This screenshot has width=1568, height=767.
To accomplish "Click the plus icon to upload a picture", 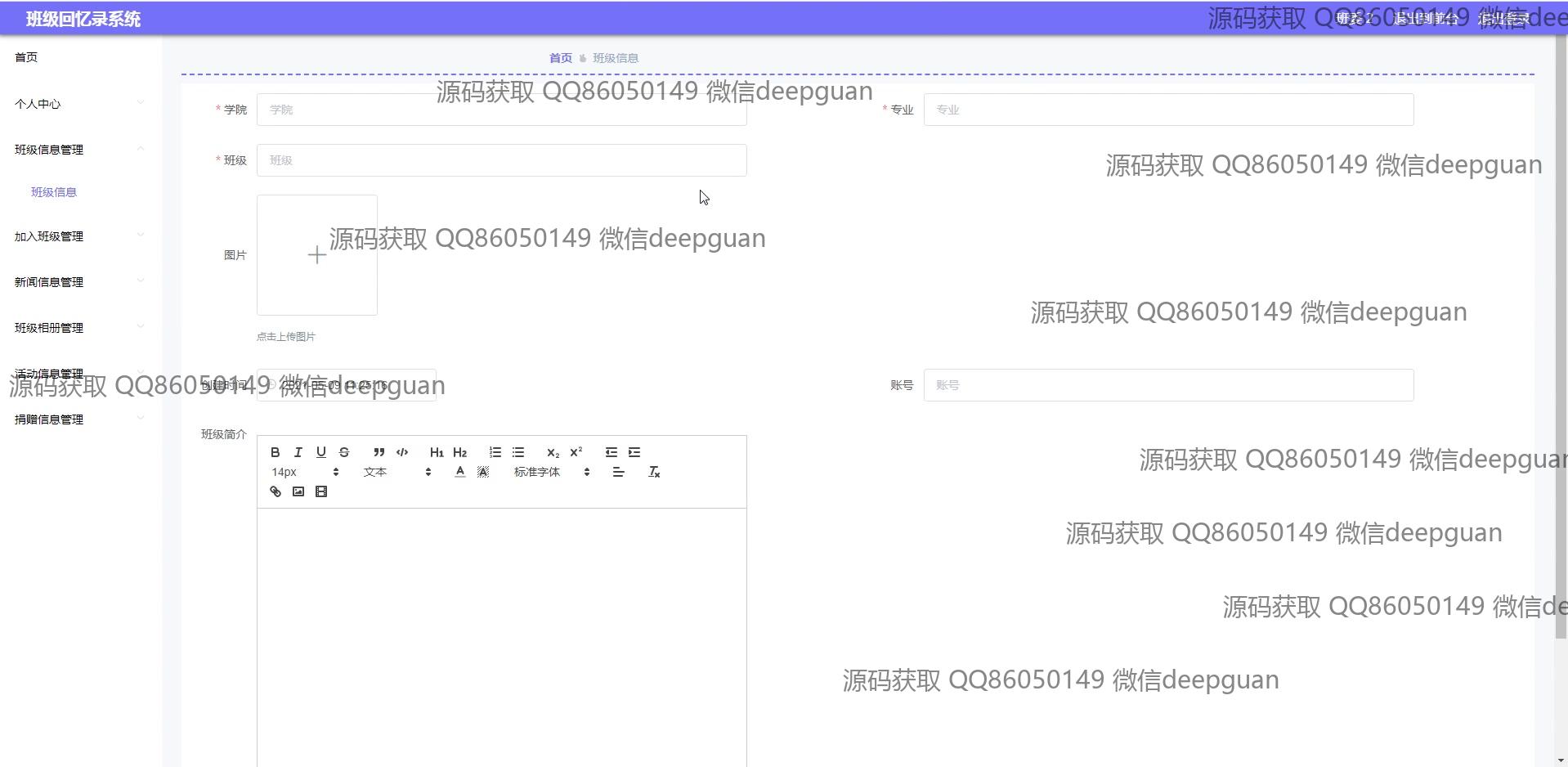I will [317, 255].
